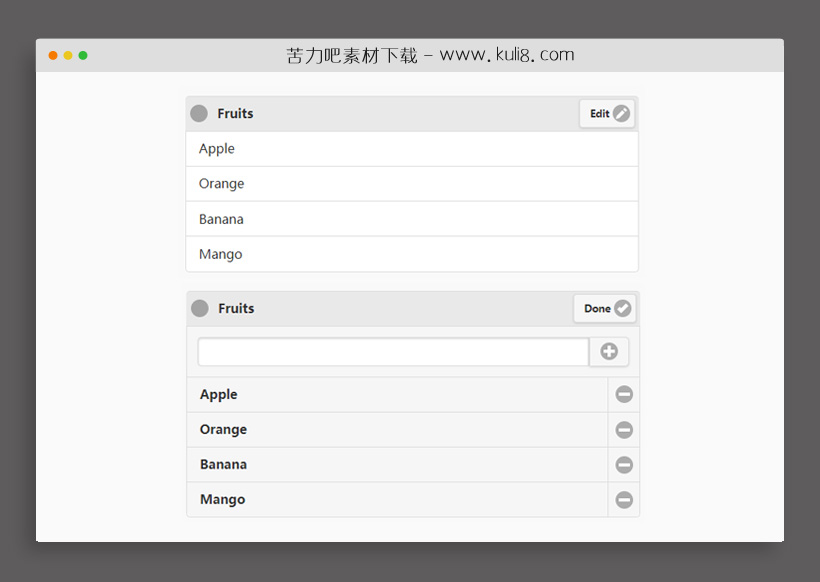820x582 pixels.
Task: Click the Done button on the bottom list
Action: (604, 308)
